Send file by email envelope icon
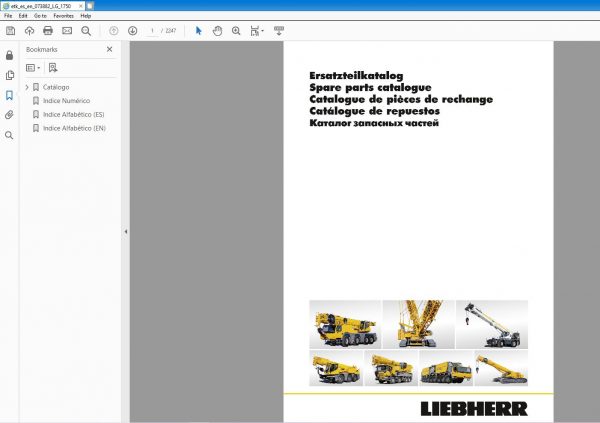This screenshot has width=600, height=423. click(x=67, y=31)
